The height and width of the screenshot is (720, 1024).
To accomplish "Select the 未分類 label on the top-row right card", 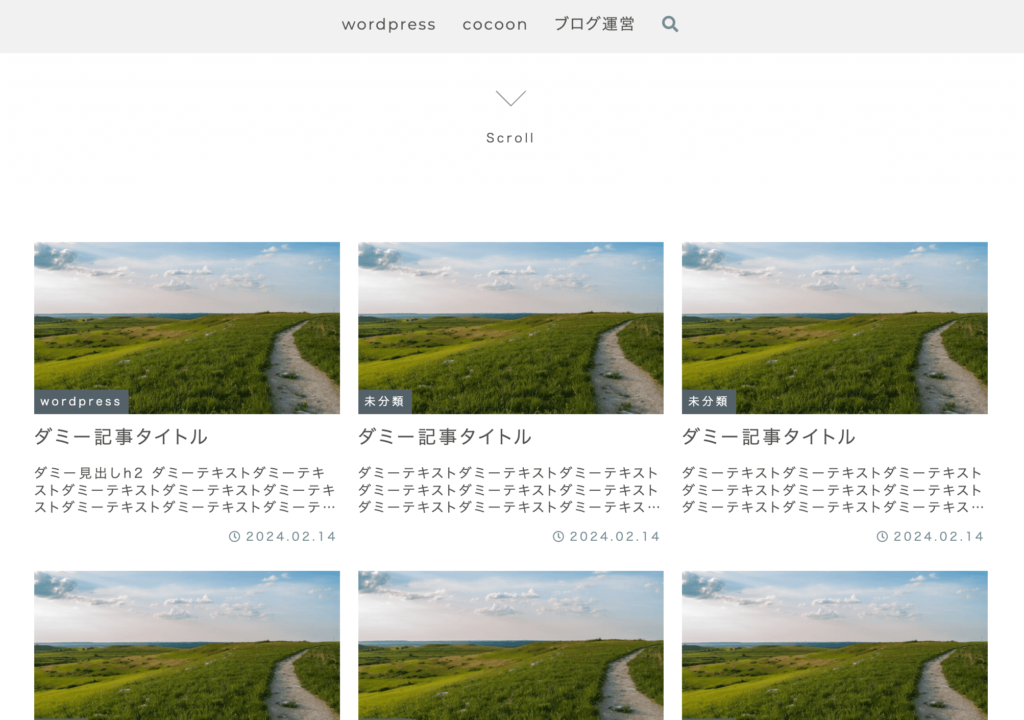I will pos(709,401).
